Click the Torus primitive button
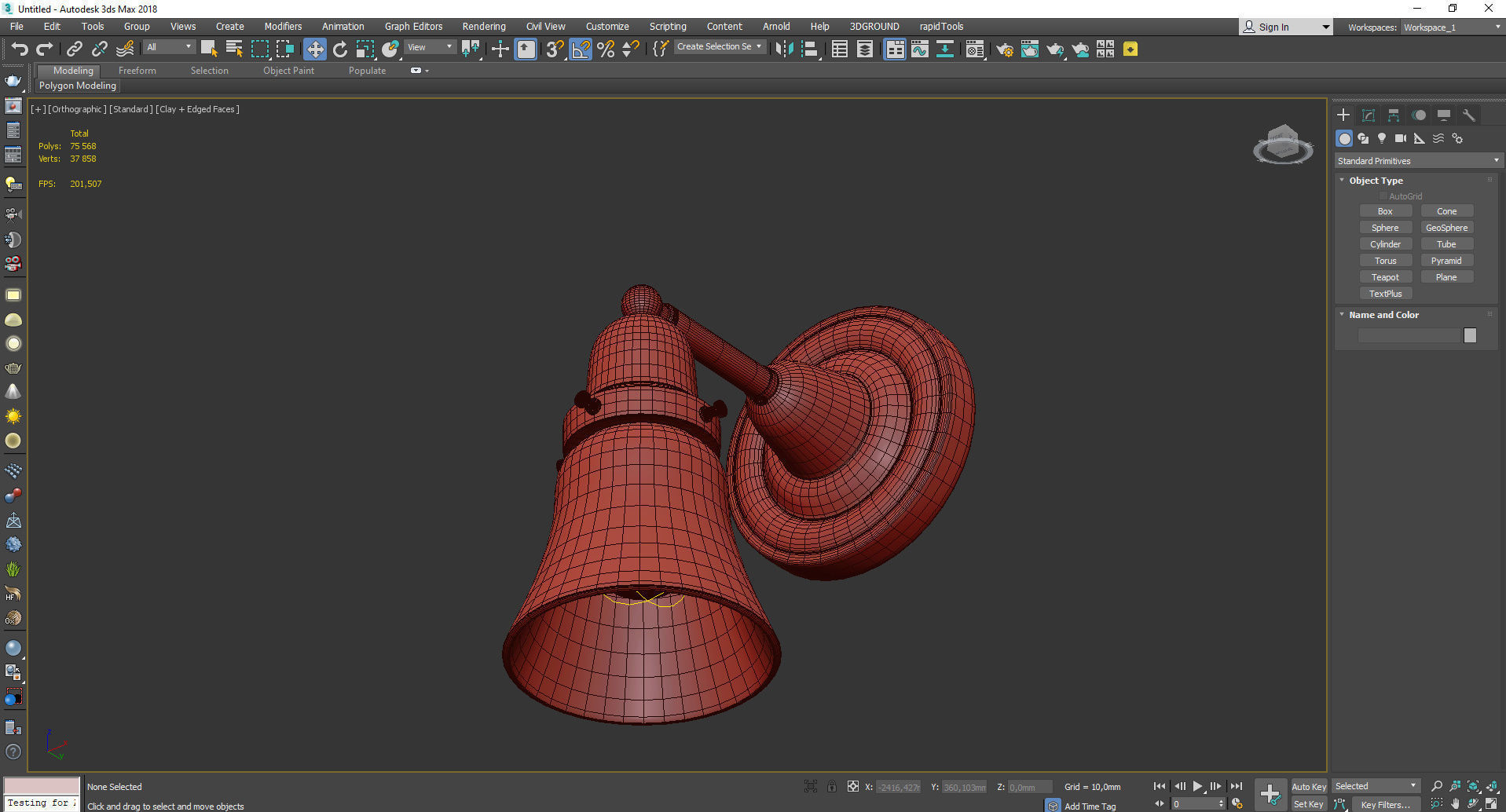The image size is (1506, 812). tap(1385, 261)
